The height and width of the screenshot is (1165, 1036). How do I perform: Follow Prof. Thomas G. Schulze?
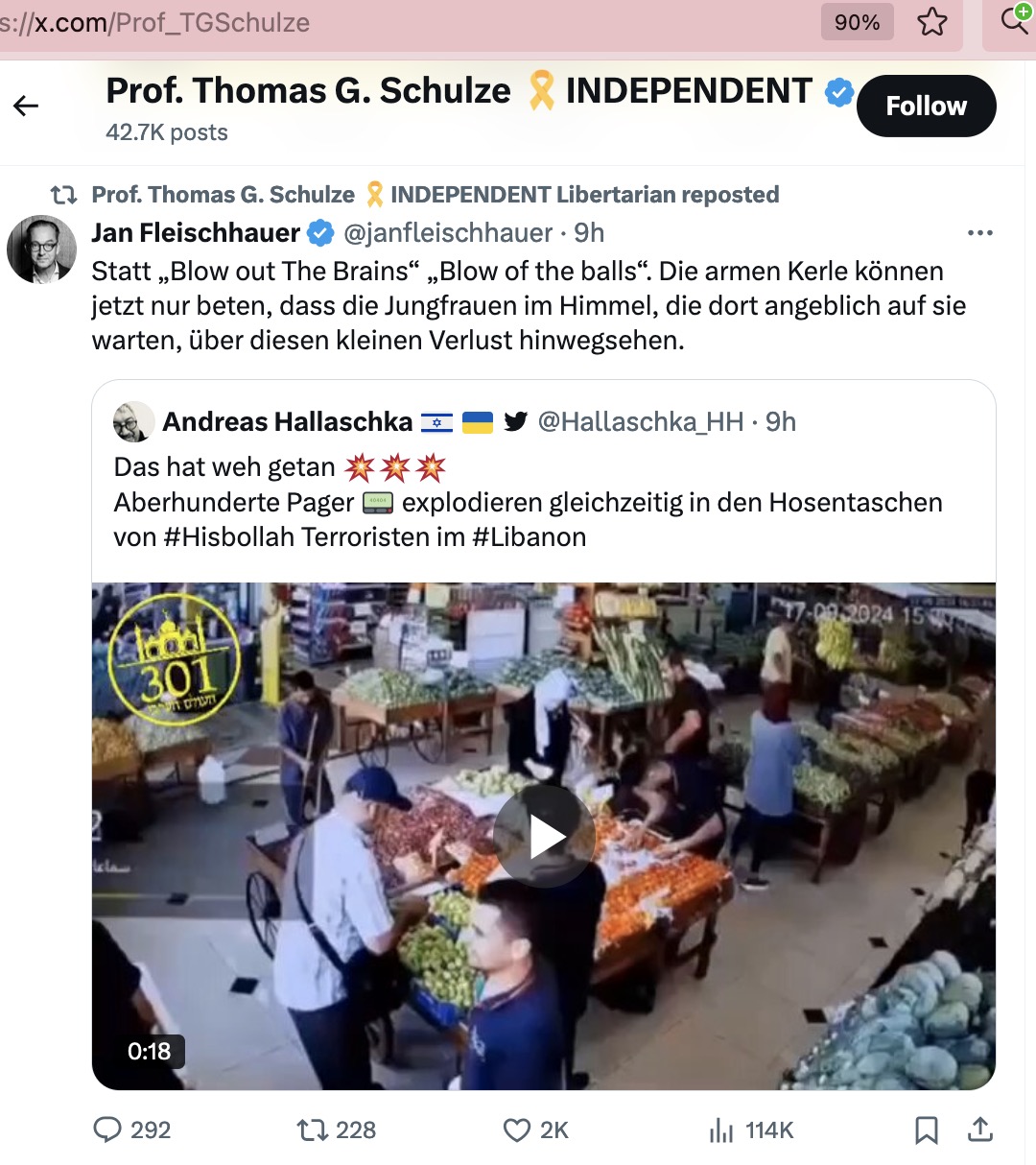coord(926,106)
